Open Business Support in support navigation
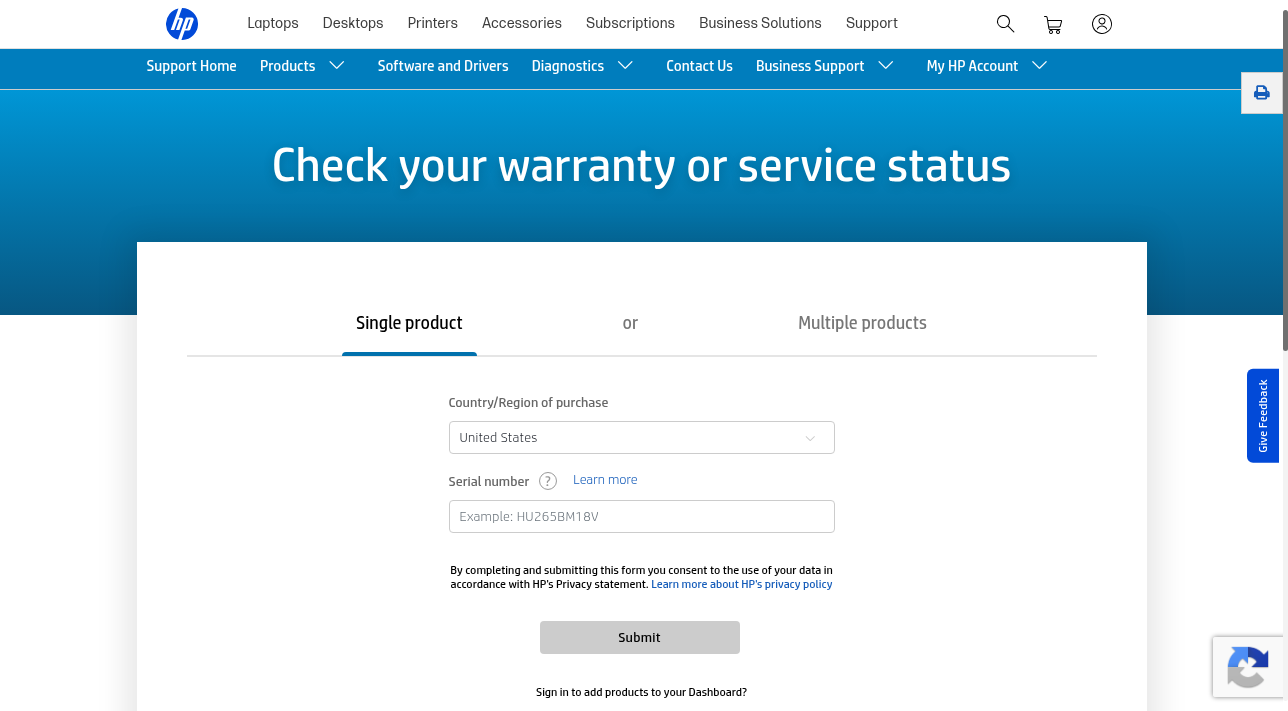 810,66
